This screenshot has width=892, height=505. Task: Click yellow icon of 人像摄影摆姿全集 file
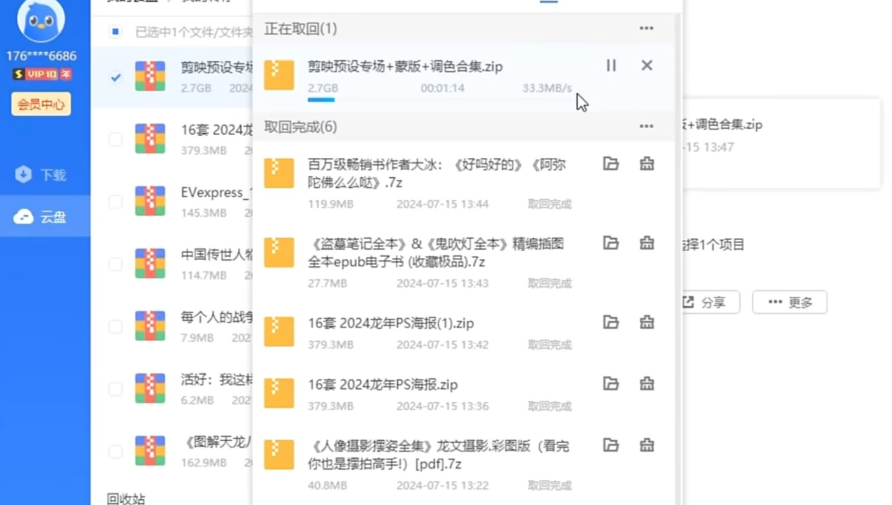[x=279, y=454]
